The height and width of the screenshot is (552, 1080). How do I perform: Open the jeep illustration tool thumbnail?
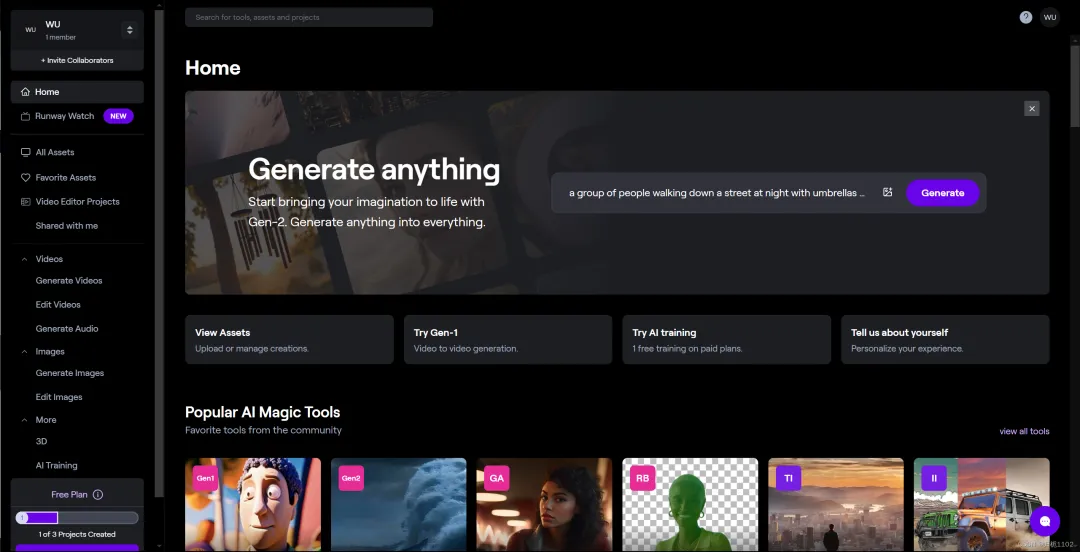click(982, 504)
